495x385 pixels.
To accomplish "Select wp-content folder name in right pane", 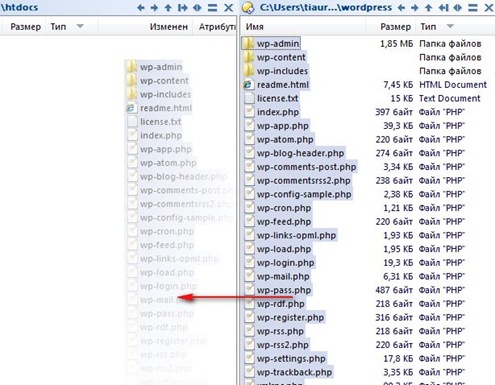I will coord(281,57).
